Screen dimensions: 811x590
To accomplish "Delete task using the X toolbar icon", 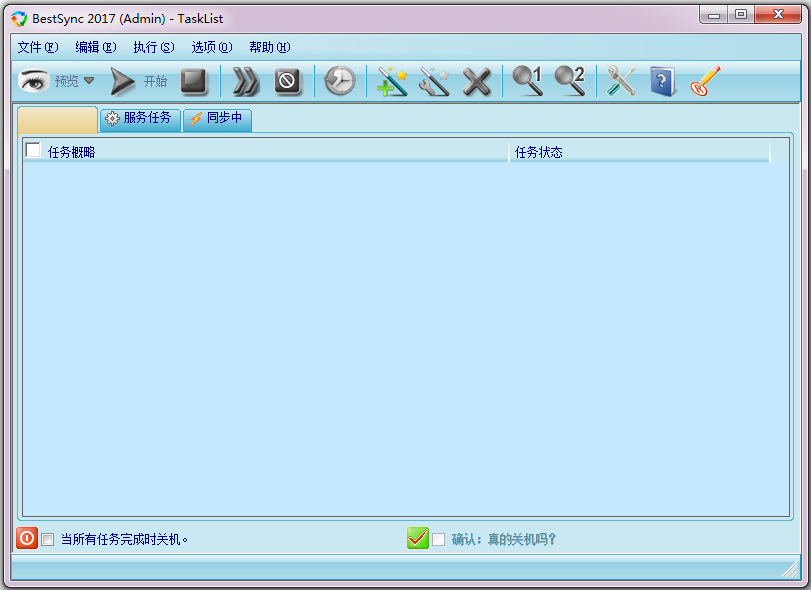I will pyautogui.click(x=476, y=81).
